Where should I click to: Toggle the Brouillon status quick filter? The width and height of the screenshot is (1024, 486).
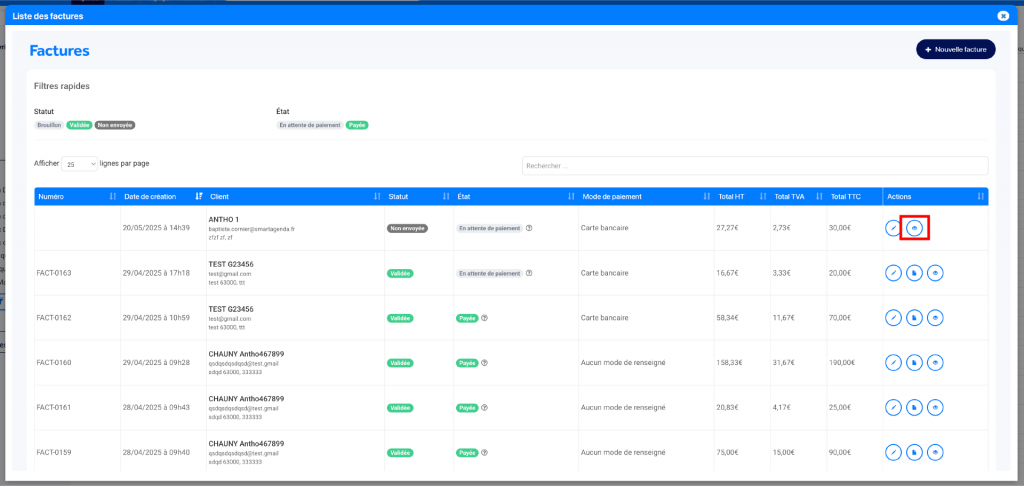coord(49,125)
